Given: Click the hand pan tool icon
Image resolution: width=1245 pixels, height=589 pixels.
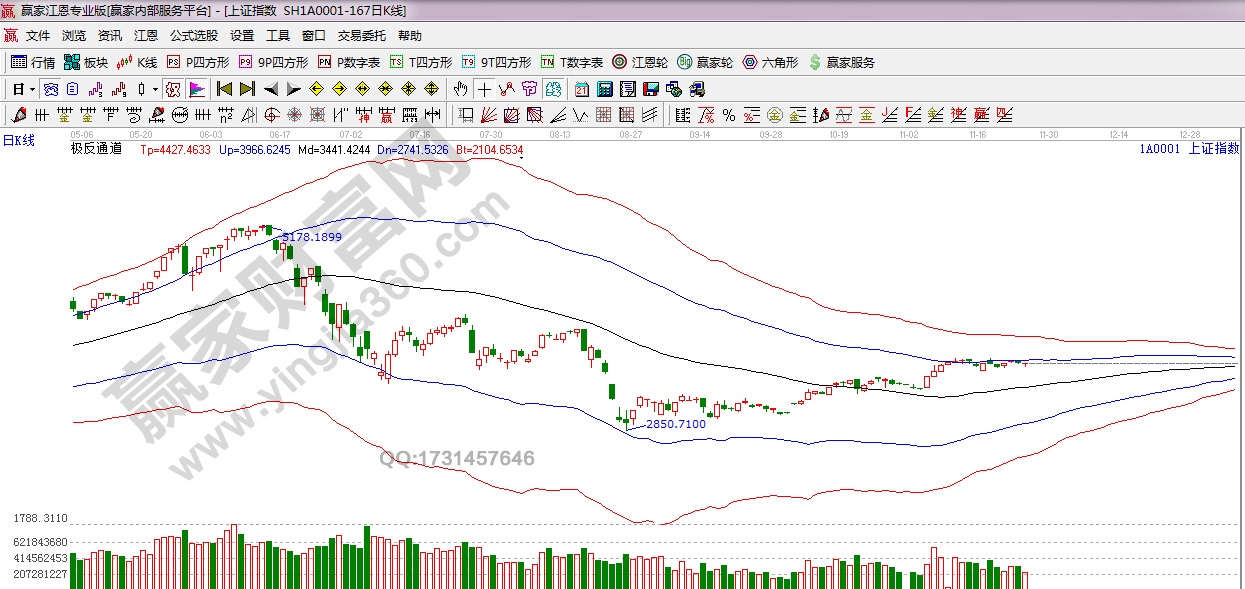Looking at the screenshot, I should 461,89.
